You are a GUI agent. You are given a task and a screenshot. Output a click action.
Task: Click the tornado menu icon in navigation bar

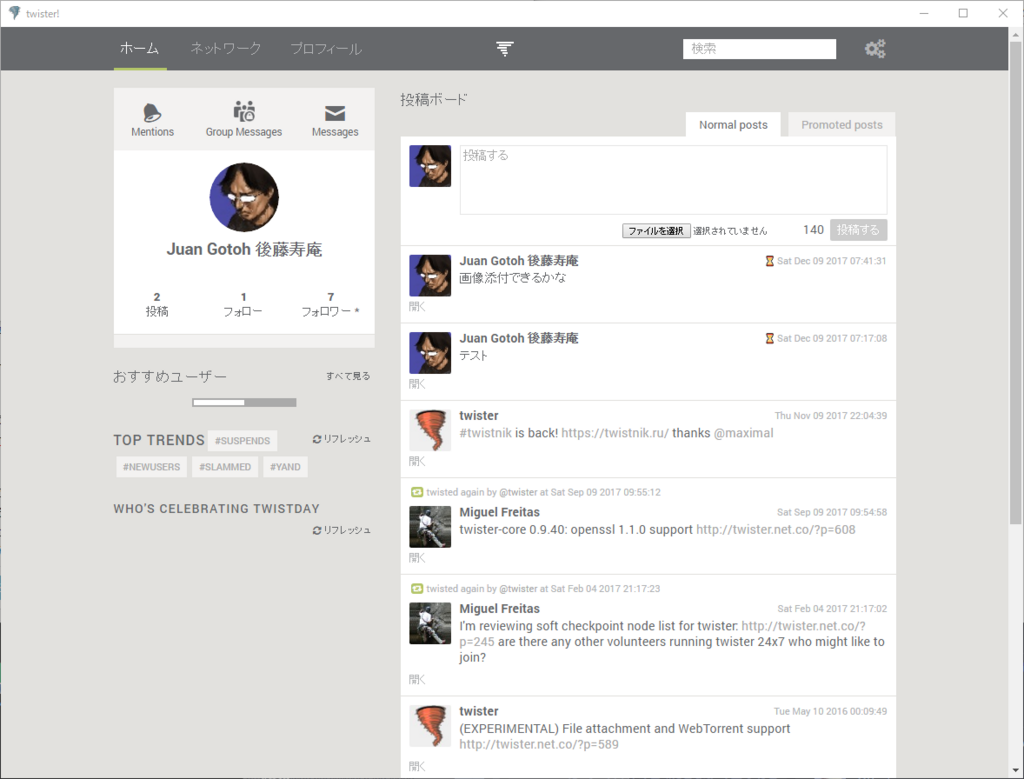[504, 48]
